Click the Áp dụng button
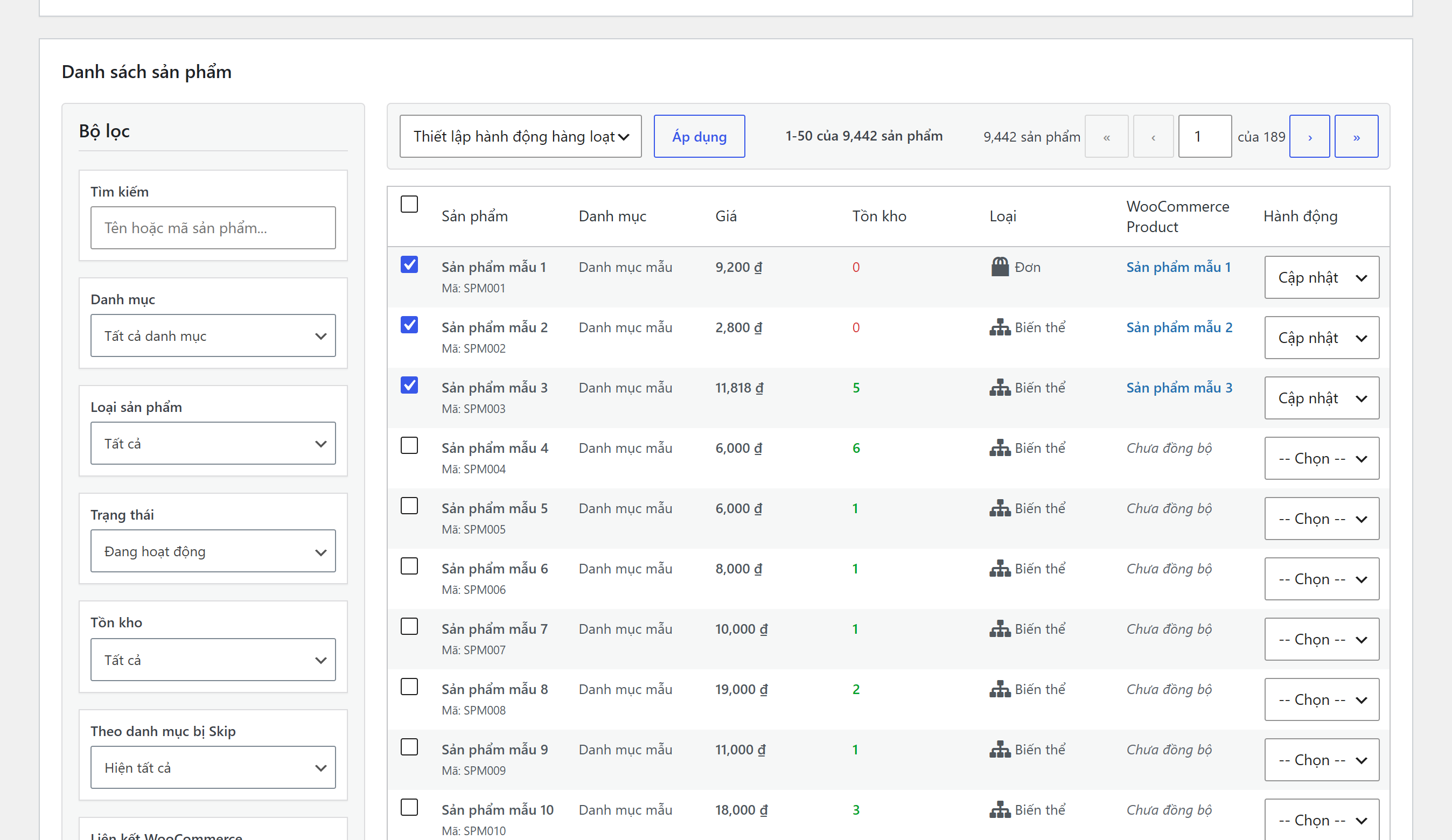This screenshot has height=840, width=1452. pyautogui.click(x=700, y=137)
